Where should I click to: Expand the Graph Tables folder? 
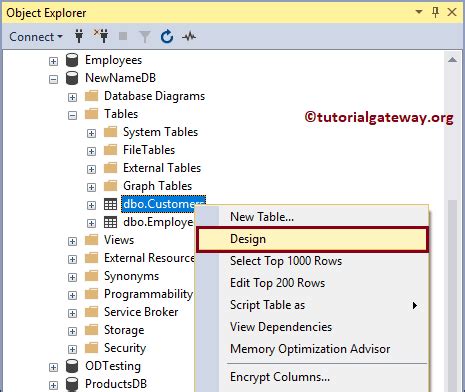click(x=91, y=187)
